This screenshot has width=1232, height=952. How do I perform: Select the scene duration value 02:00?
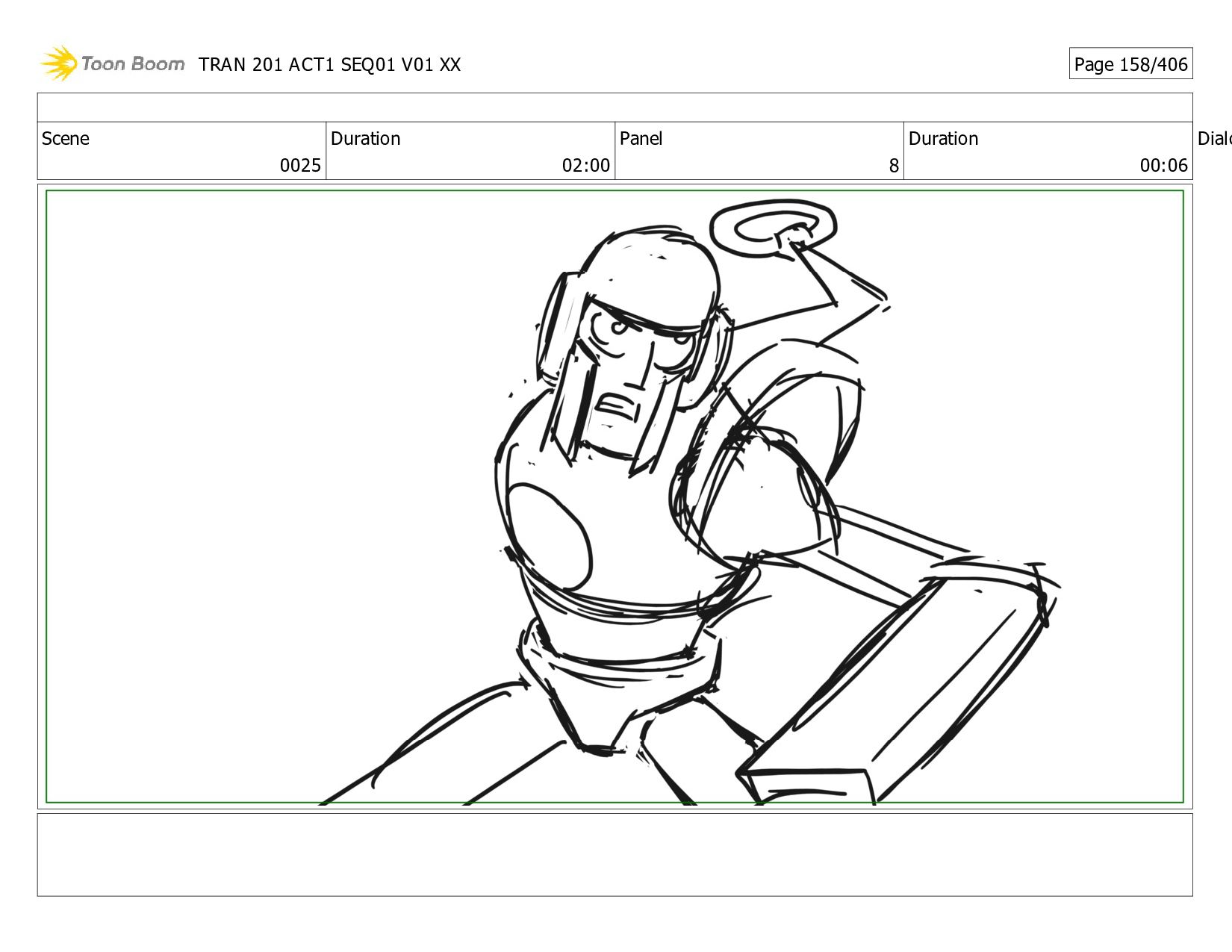point(585,166)
